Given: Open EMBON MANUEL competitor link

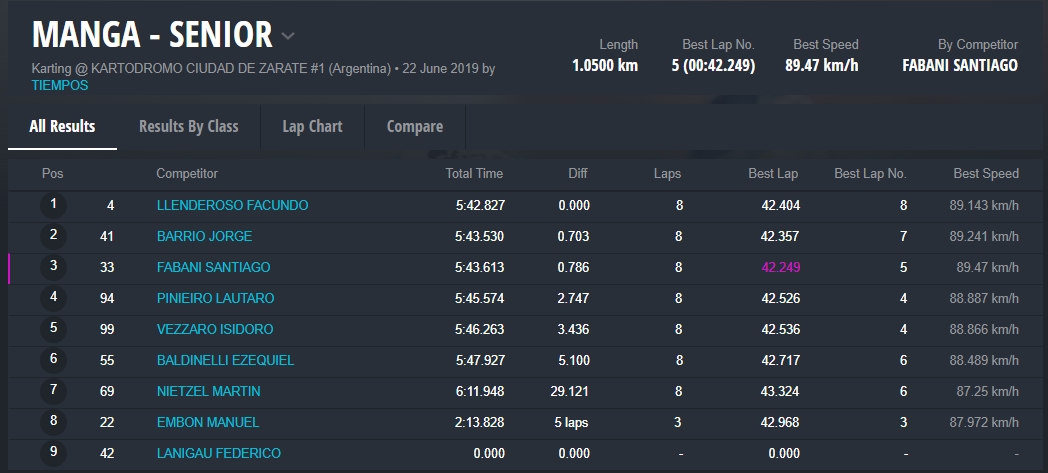Looking at the screenshot, I should 208,422.
